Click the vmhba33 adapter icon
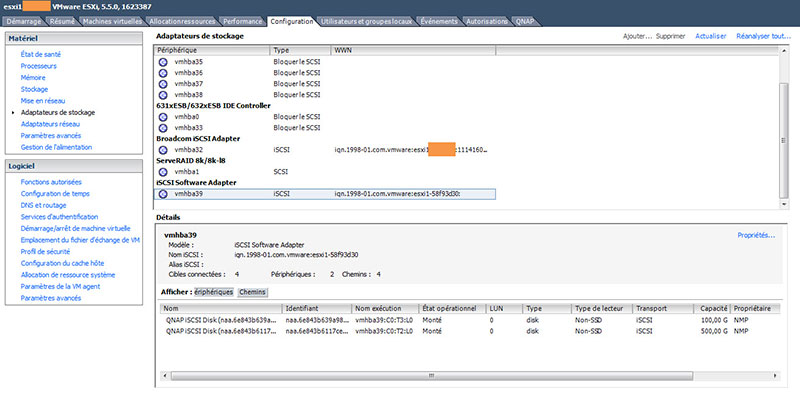This screenshot has width=800, height=400. point(163,128)
